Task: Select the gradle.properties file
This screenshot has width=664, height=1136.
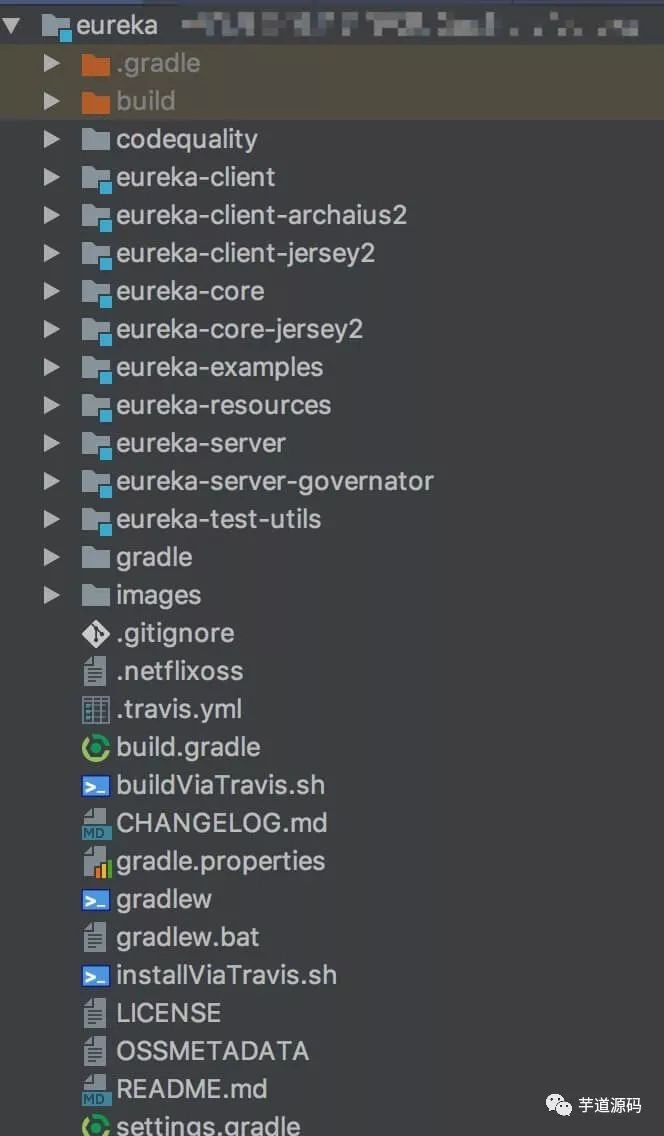Action: (221, 861)
